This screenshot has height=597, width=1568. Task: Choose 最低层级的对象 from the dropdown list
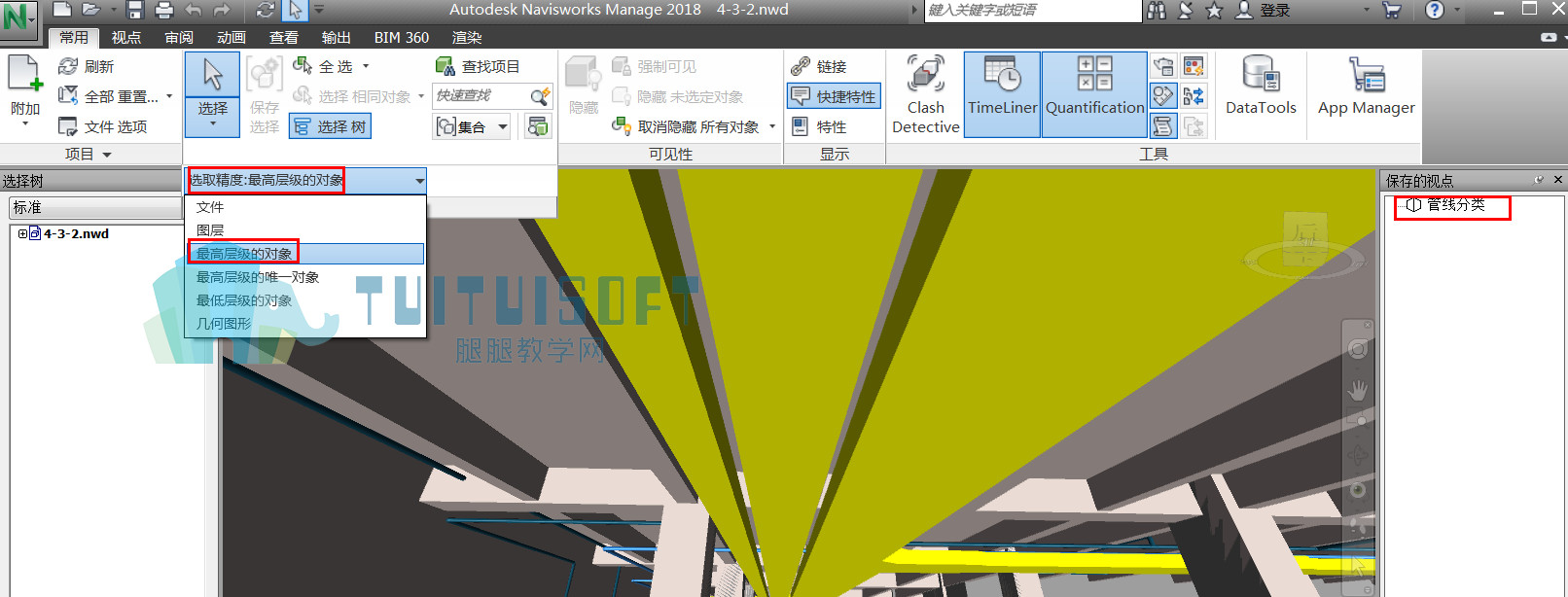pos(244,300)
